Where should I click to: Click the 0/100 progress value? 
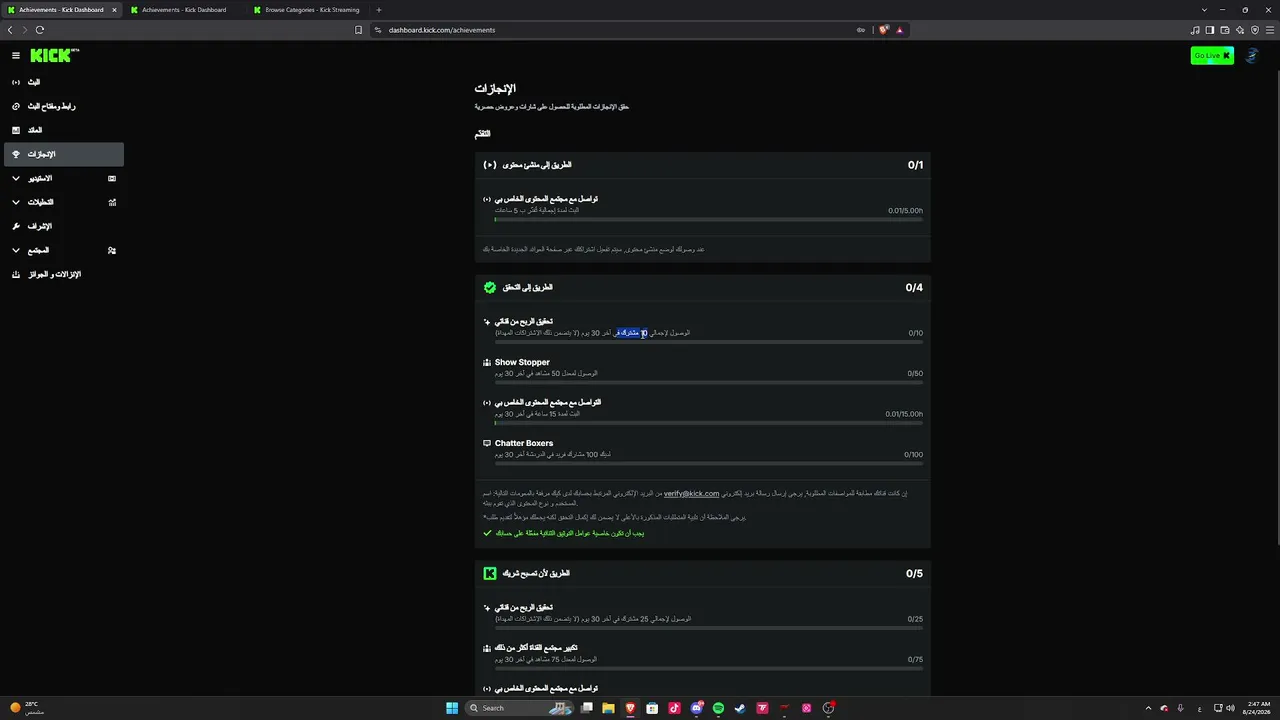pyautogui.click(x=914, y=455)
